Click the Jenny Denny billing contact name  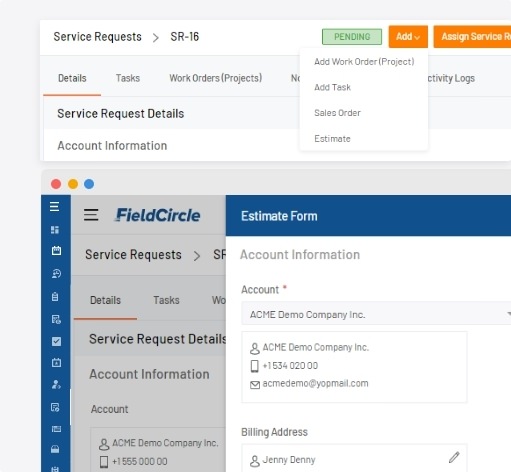pos(289,460)
